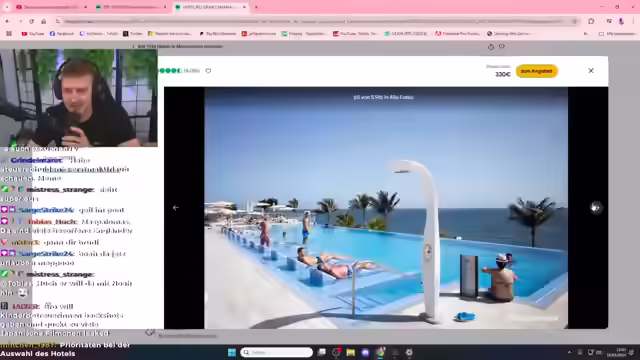Expand the system tray hidden icons chevron
The height and width of the screenshot is (360, 640).
[569, 352]
